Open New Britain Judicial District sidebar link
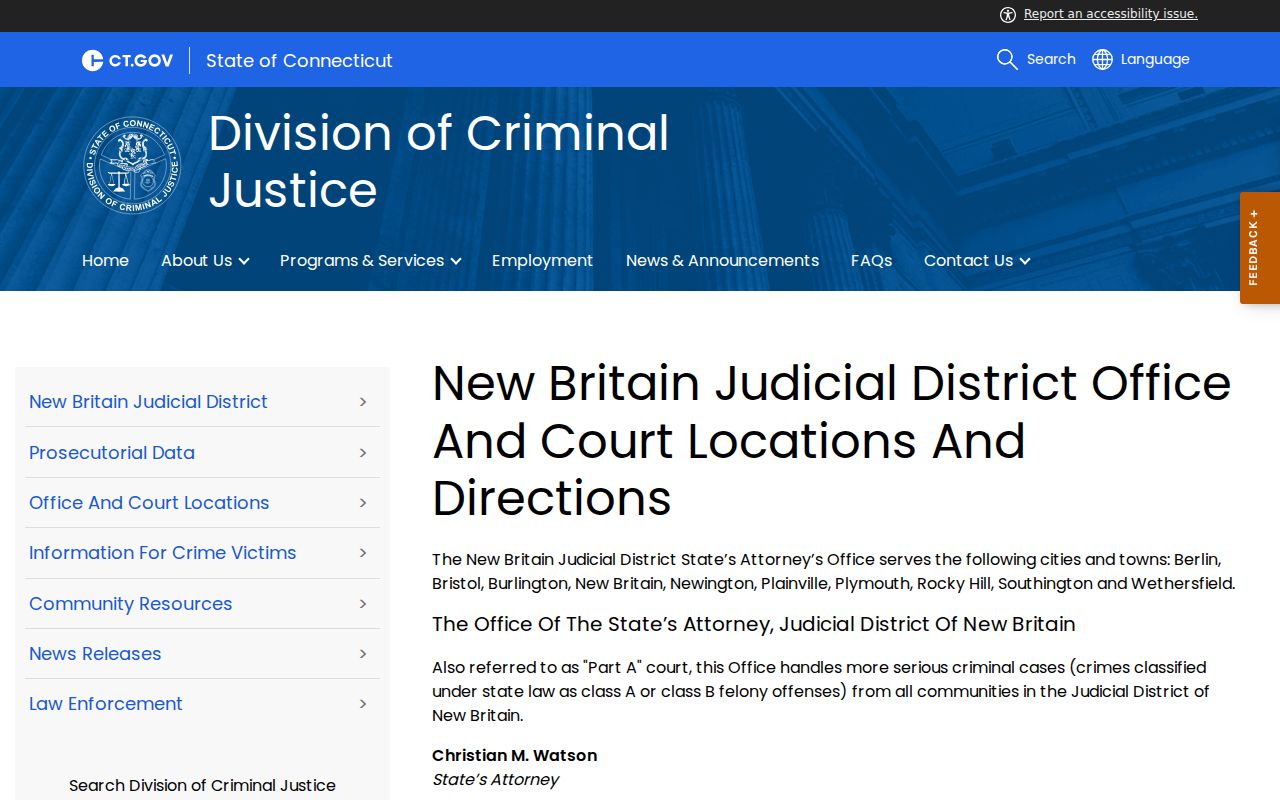1280x800 pixels. pyautogui.click(x=148, y=402)
